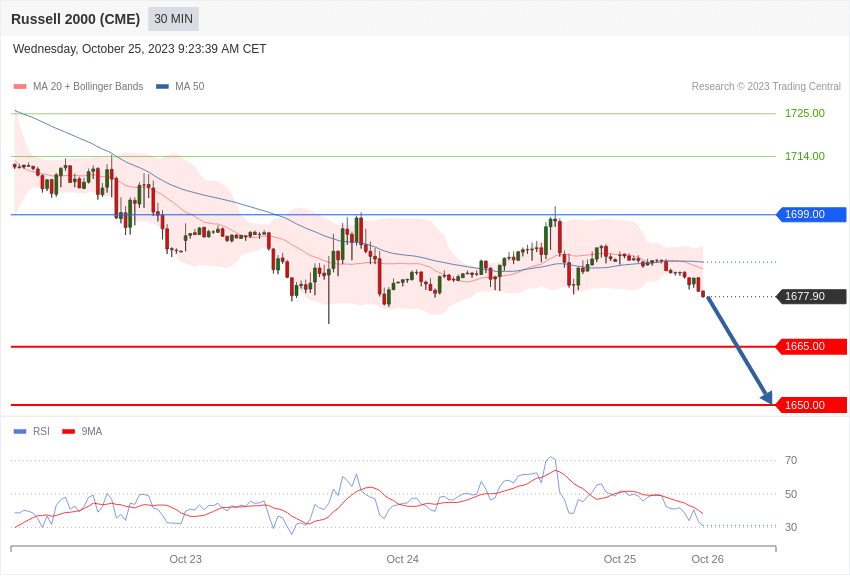Click the RSI 30 axis value
Screen dimensions: 850x576
coord(791,527)
